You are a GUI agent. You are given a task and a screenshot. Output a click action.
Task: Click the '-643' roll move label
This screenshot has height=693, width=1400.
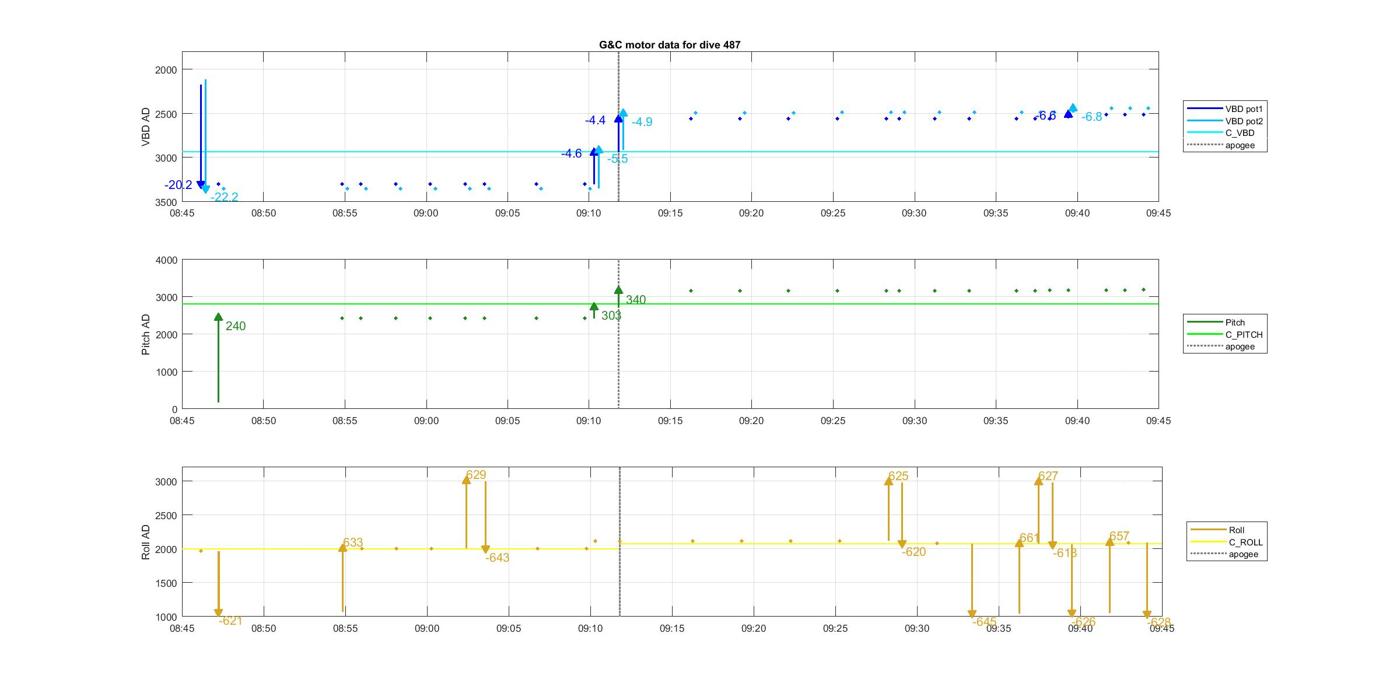[x=497, y=558]
